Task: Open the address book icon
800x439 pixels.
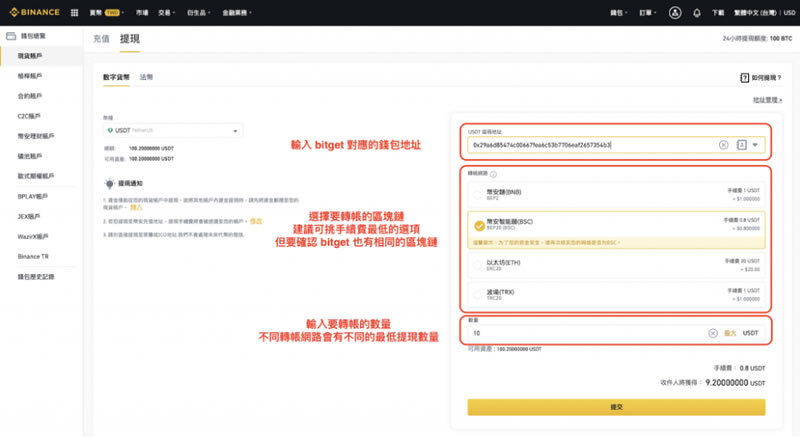Action: pos(741,145)
